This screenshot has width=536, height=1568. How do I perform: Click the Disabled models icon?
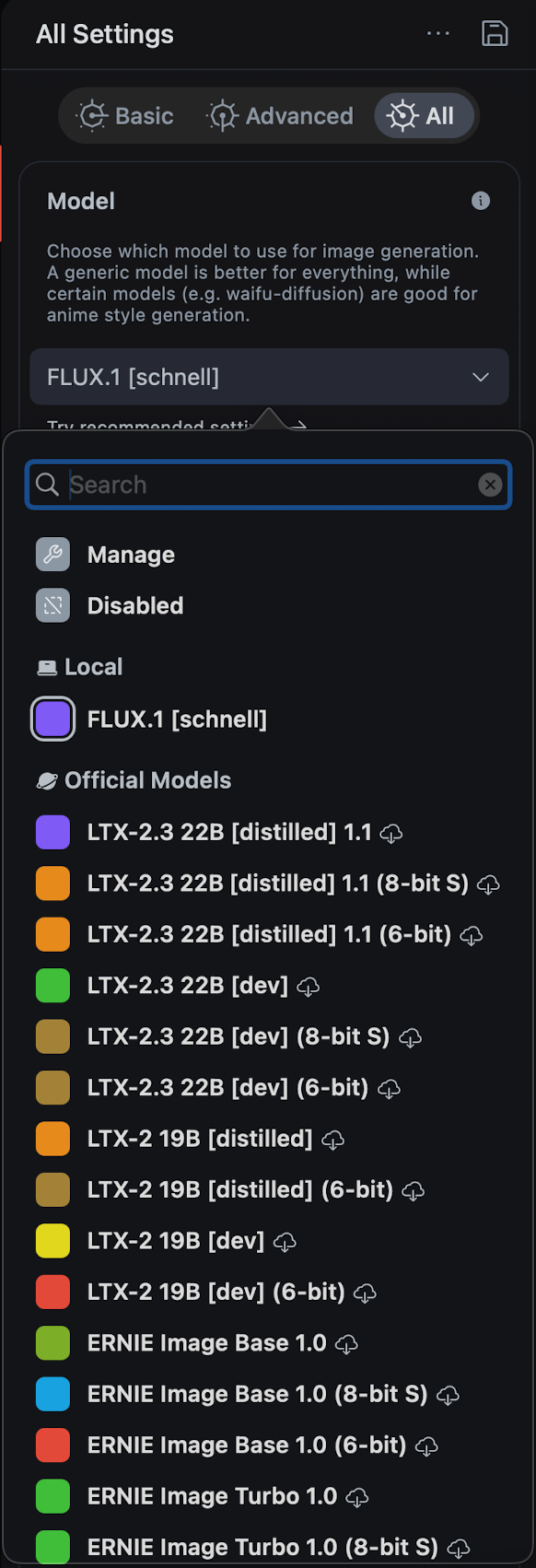pos(52,605)
